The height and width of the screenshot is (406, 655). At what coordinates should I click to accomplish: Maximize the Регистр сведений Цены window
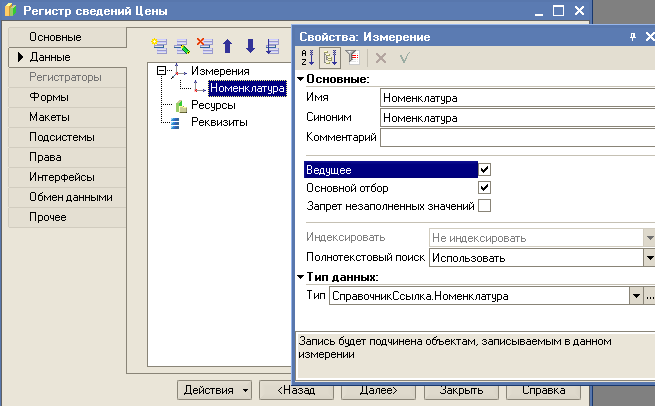(x=559, y=10)
